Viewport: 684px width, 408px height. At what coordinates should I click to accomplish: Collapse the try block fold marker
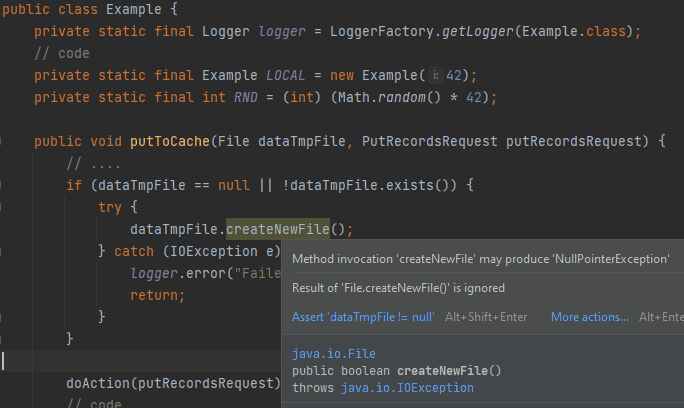[1, 207]
